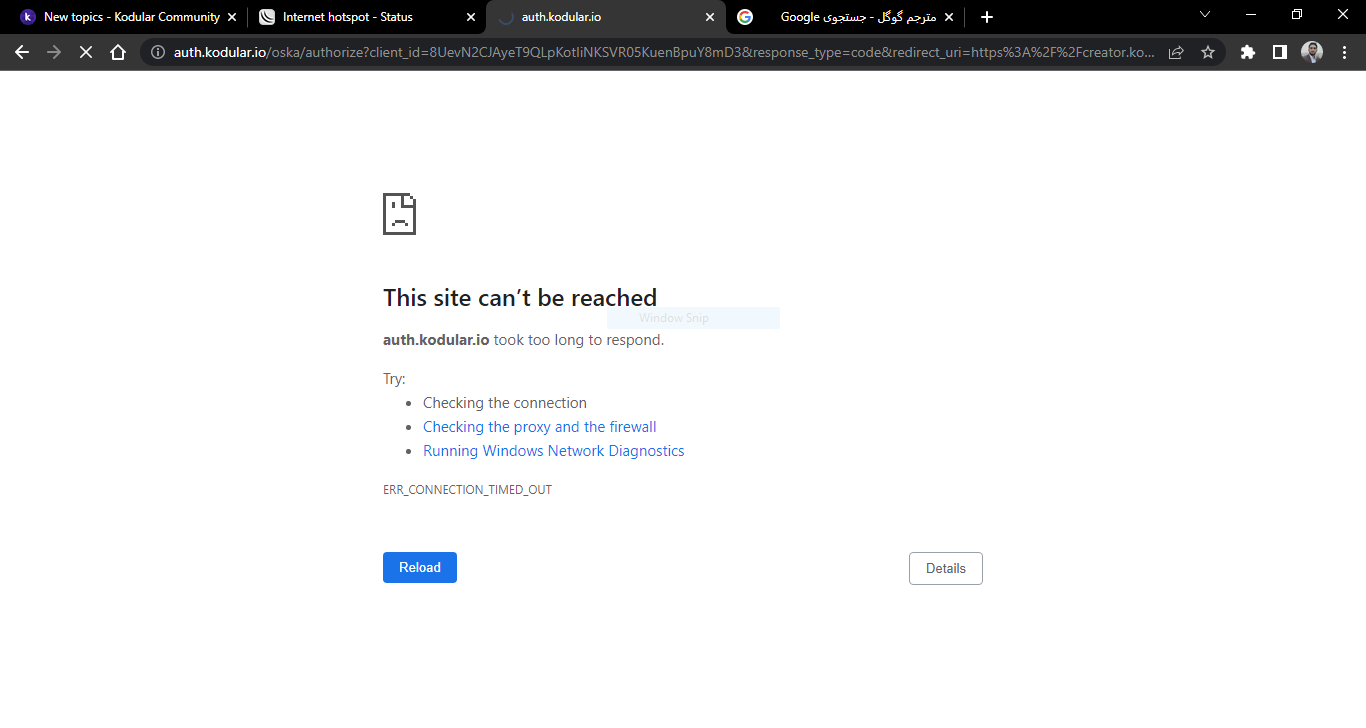This screenshot has height=728, width=1366.
Task: Switch to Internet hotspot - Status tab
Action: point(366,17)
